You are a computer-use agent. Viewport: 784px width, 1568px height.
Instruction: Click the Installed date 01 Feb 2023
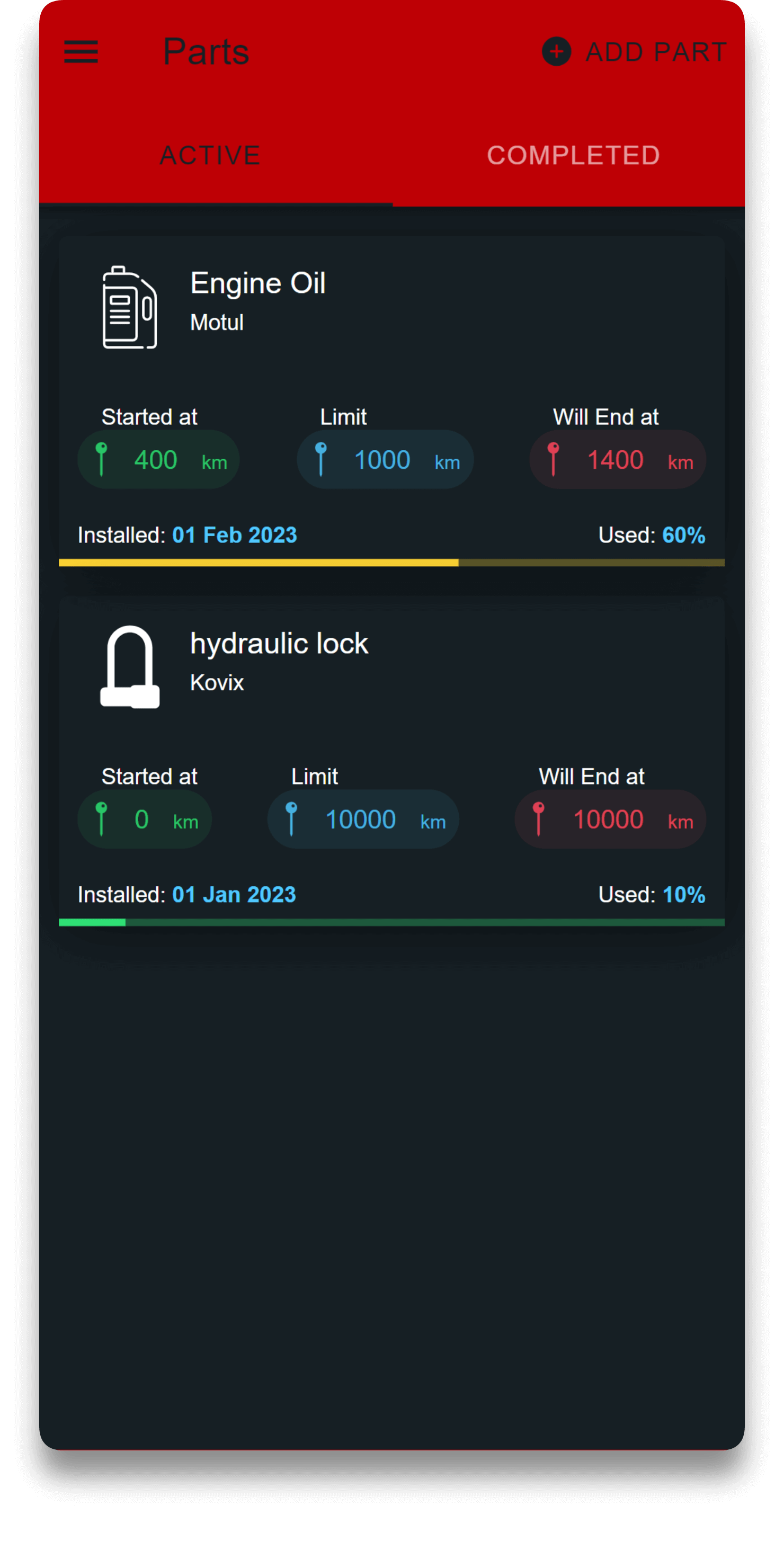click(x=234, y=535)
